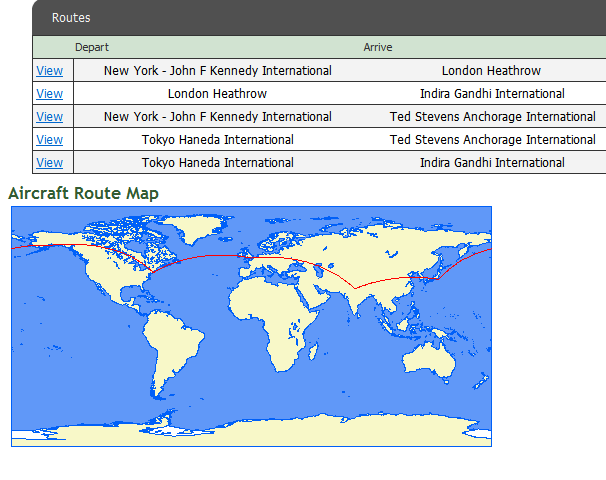
Task: Click the Depart column header
Action: pos(92,47)
